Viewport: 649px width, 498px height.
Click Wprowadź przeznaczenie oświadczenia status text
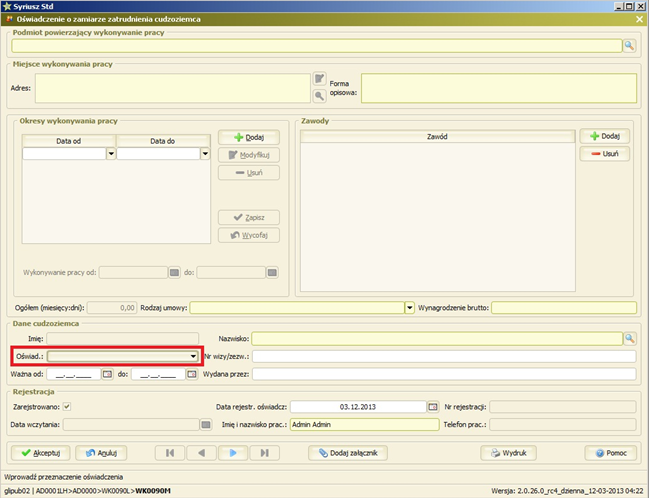pos(64,477)
